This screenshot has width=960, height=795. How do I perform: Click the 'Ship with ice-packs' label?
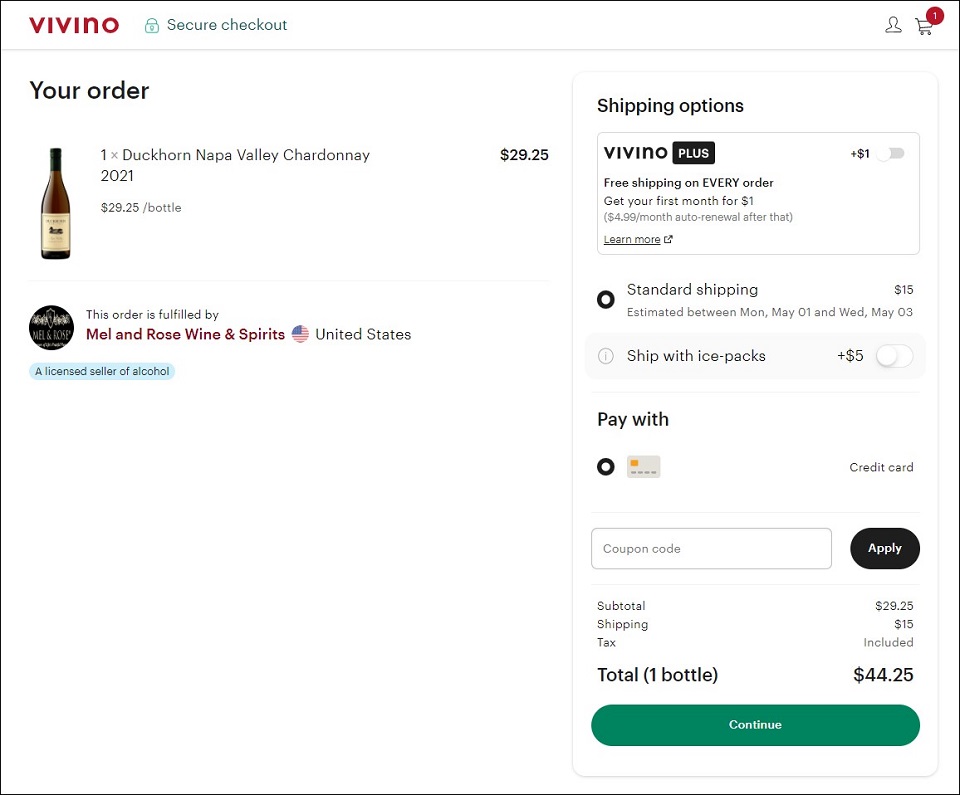click(x=696, y=356)
